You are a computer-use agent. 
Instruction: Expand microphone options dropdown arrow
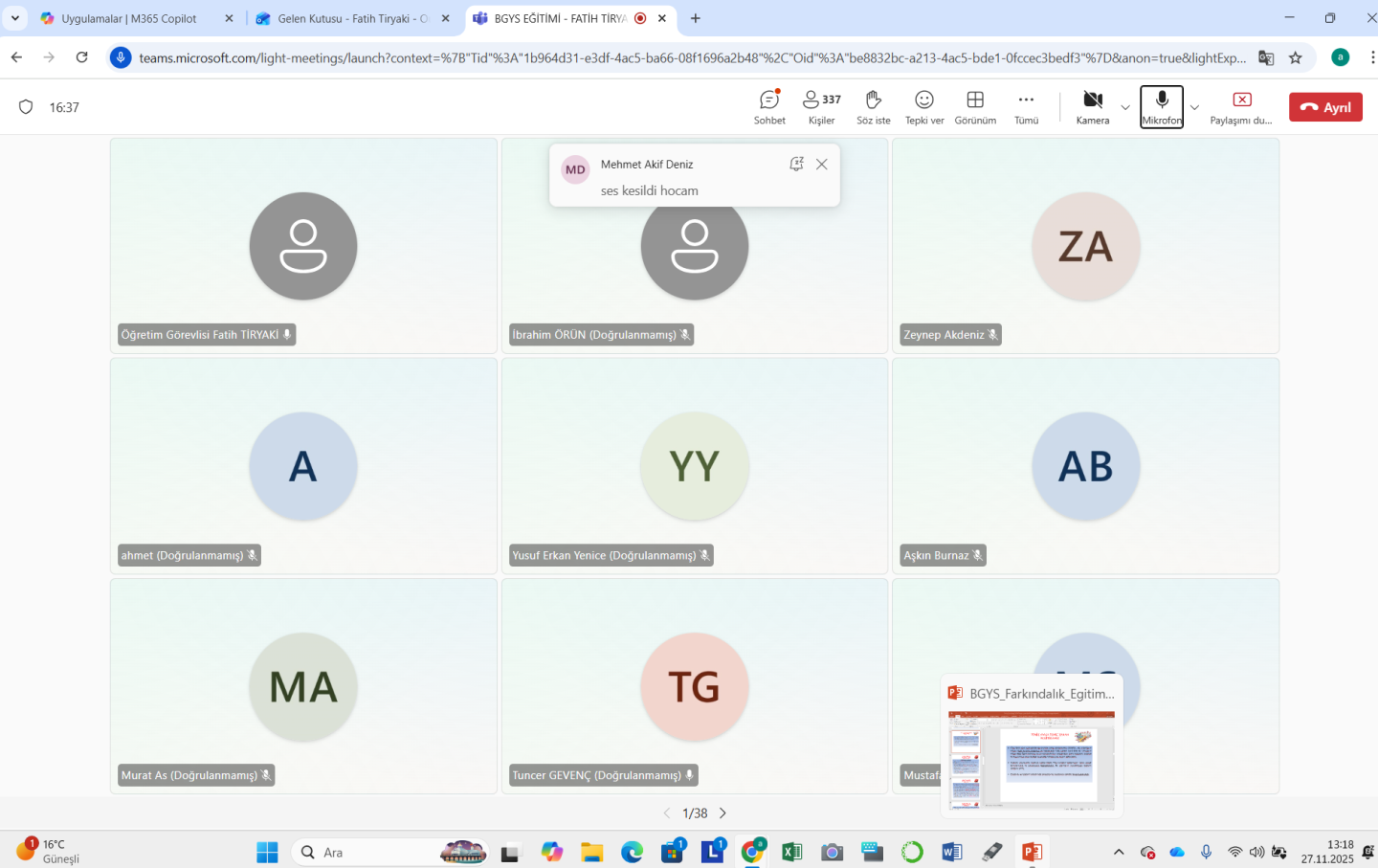pos(1194,107)
